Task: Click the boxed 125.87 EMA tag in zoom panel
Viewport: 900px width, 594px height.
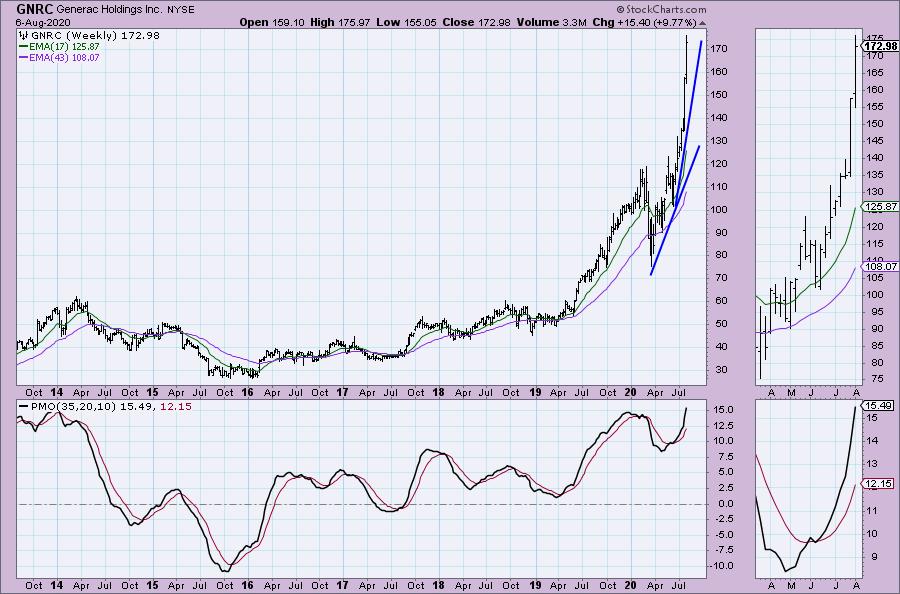Action: tap(880, 207)
